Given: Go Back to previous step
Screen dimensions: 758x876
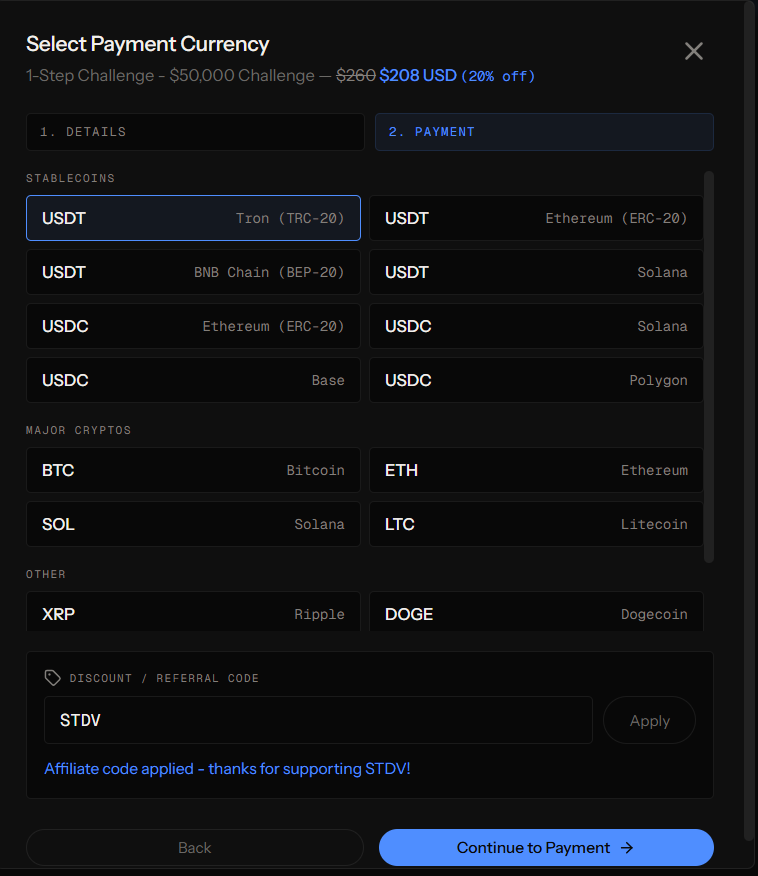Looking at the screenshot, I should click(195, 848).
